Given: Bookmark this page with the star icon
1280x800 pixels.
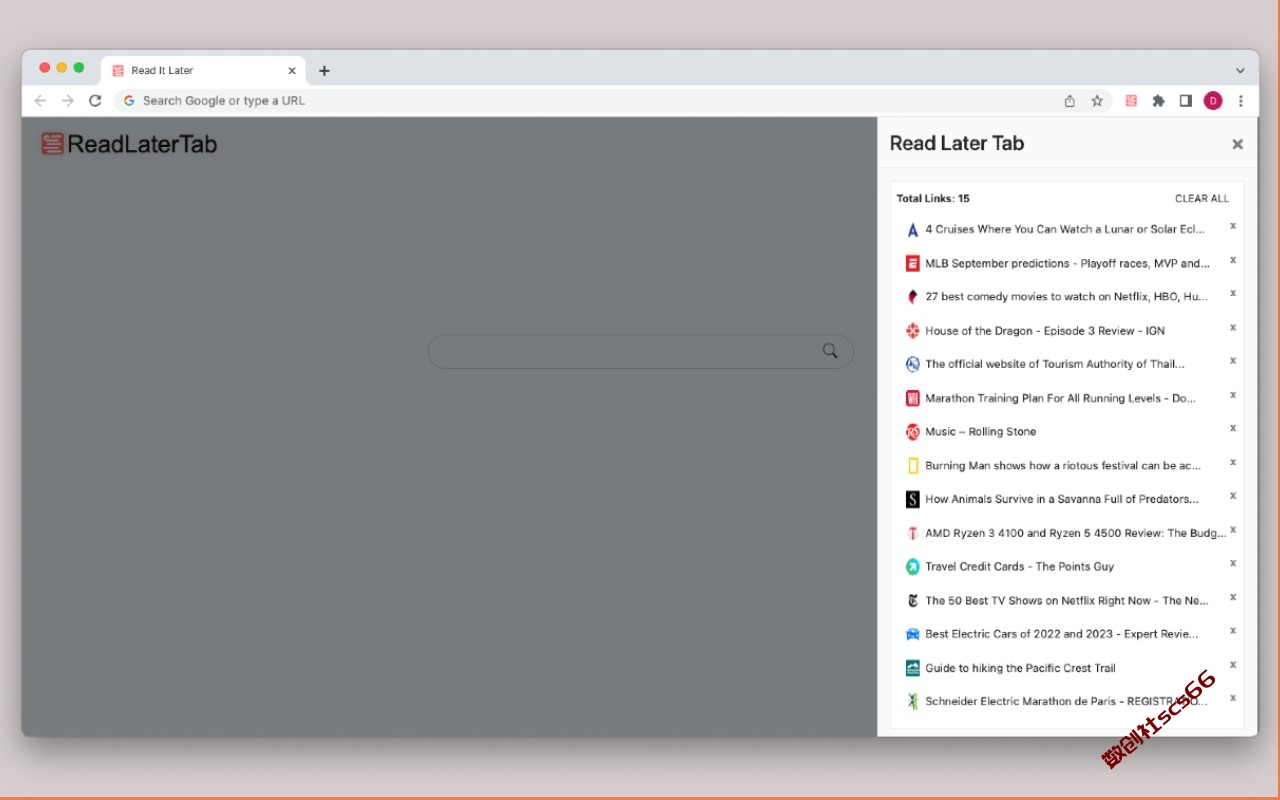Looking at the screenshot, I should (x=1097, y=101).
